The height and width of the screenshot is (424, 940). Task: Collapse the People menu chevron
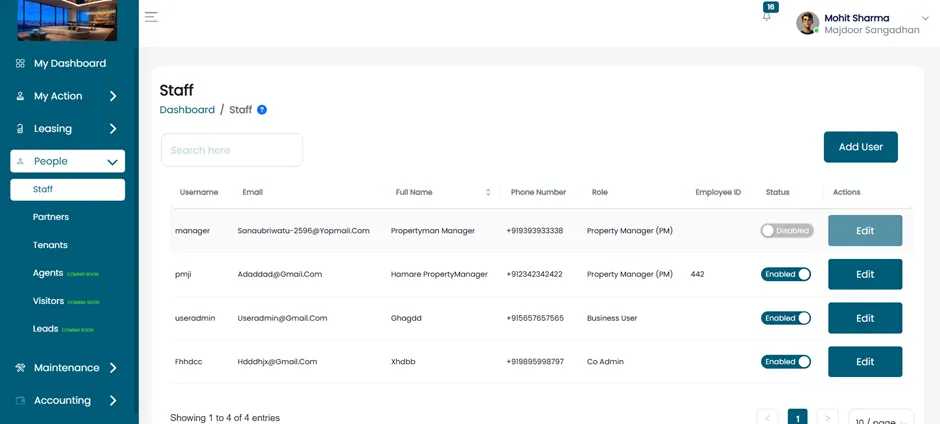point(112,161)
